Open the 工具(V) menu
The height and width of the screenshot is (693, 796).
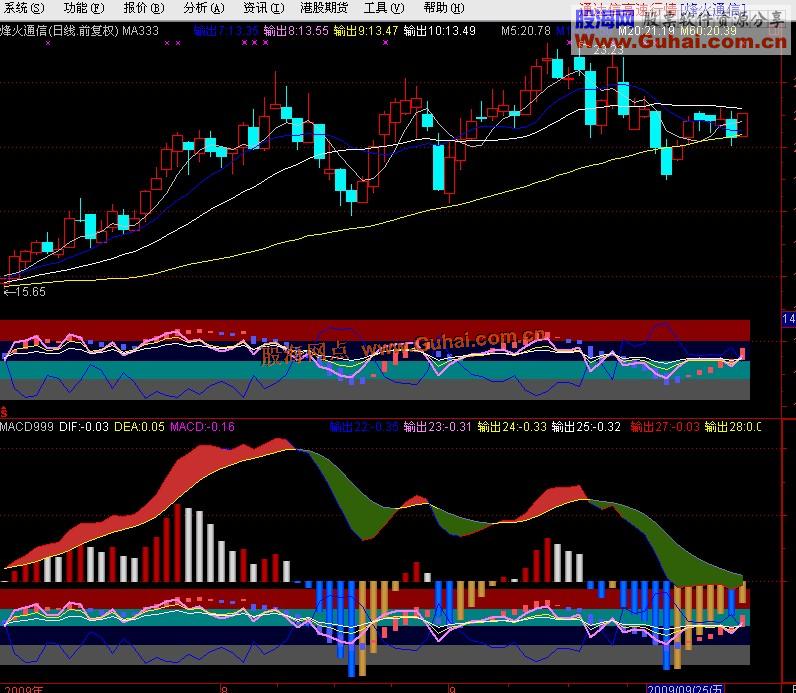pos(384,8)
